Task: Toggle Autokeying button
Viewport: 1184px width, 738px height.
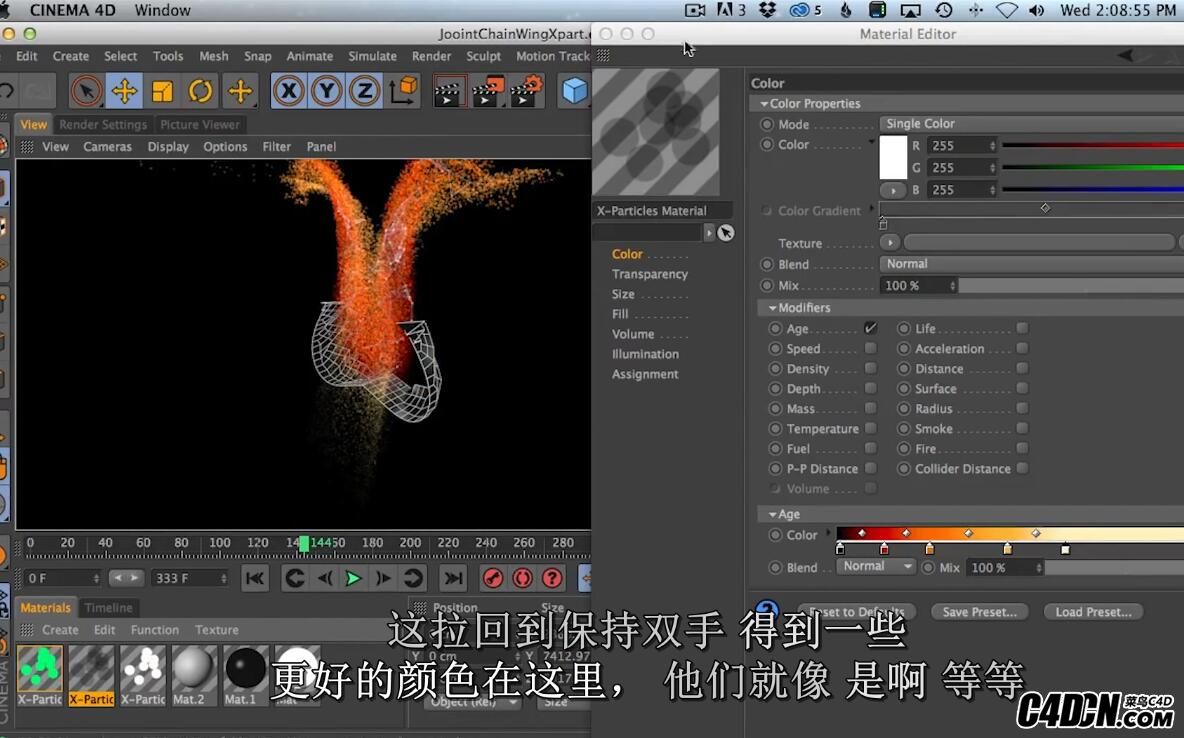Action: point(523,579)
